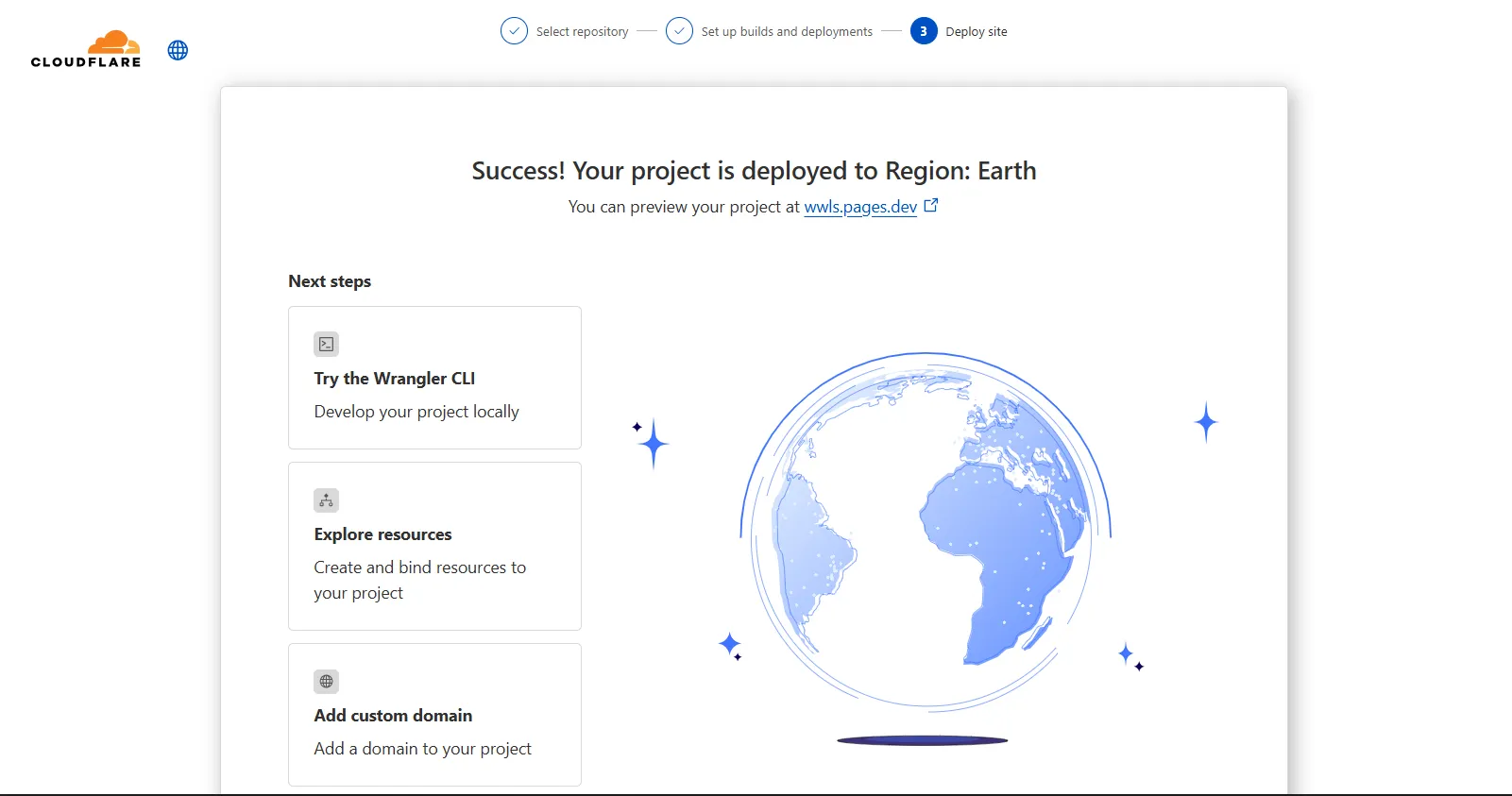Screen dimensions: 1512x796
Task: Open the language globe icon beside the logo
Action: pos(178,50)
